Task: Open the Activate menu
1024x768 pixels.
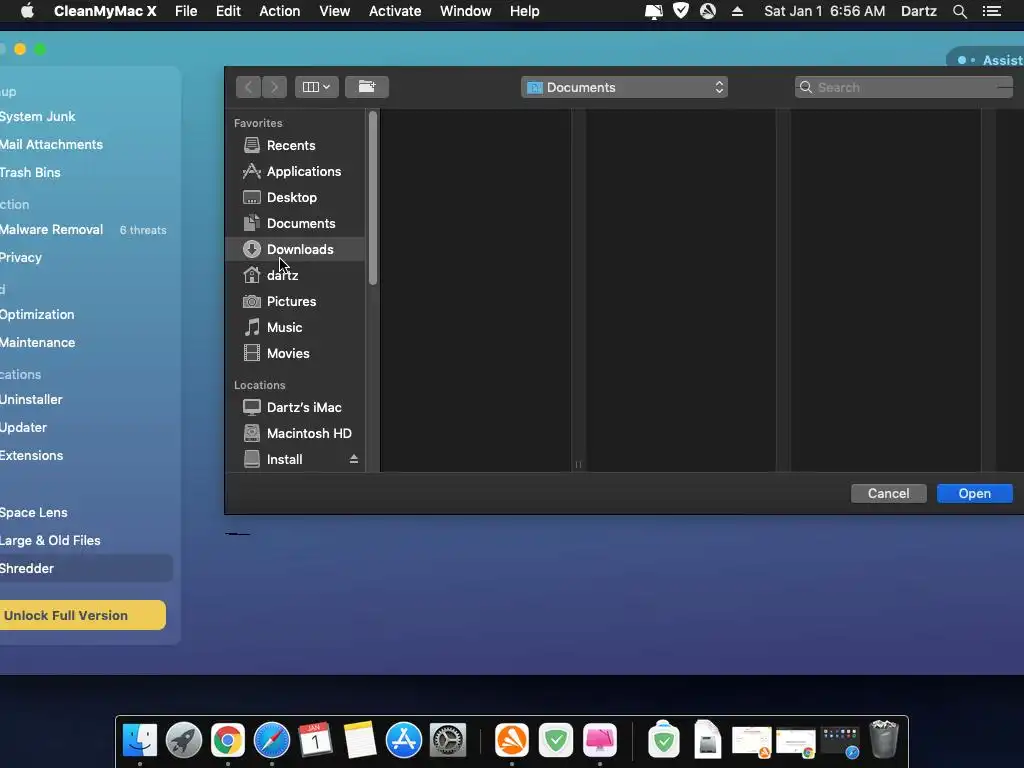Action: point(394,11)
